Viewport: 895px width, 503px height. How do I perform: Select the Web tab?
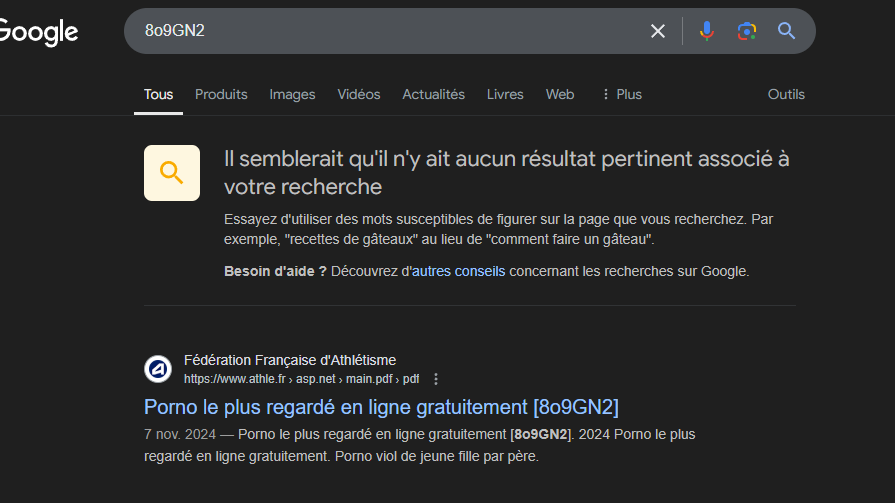pos(559,94)
